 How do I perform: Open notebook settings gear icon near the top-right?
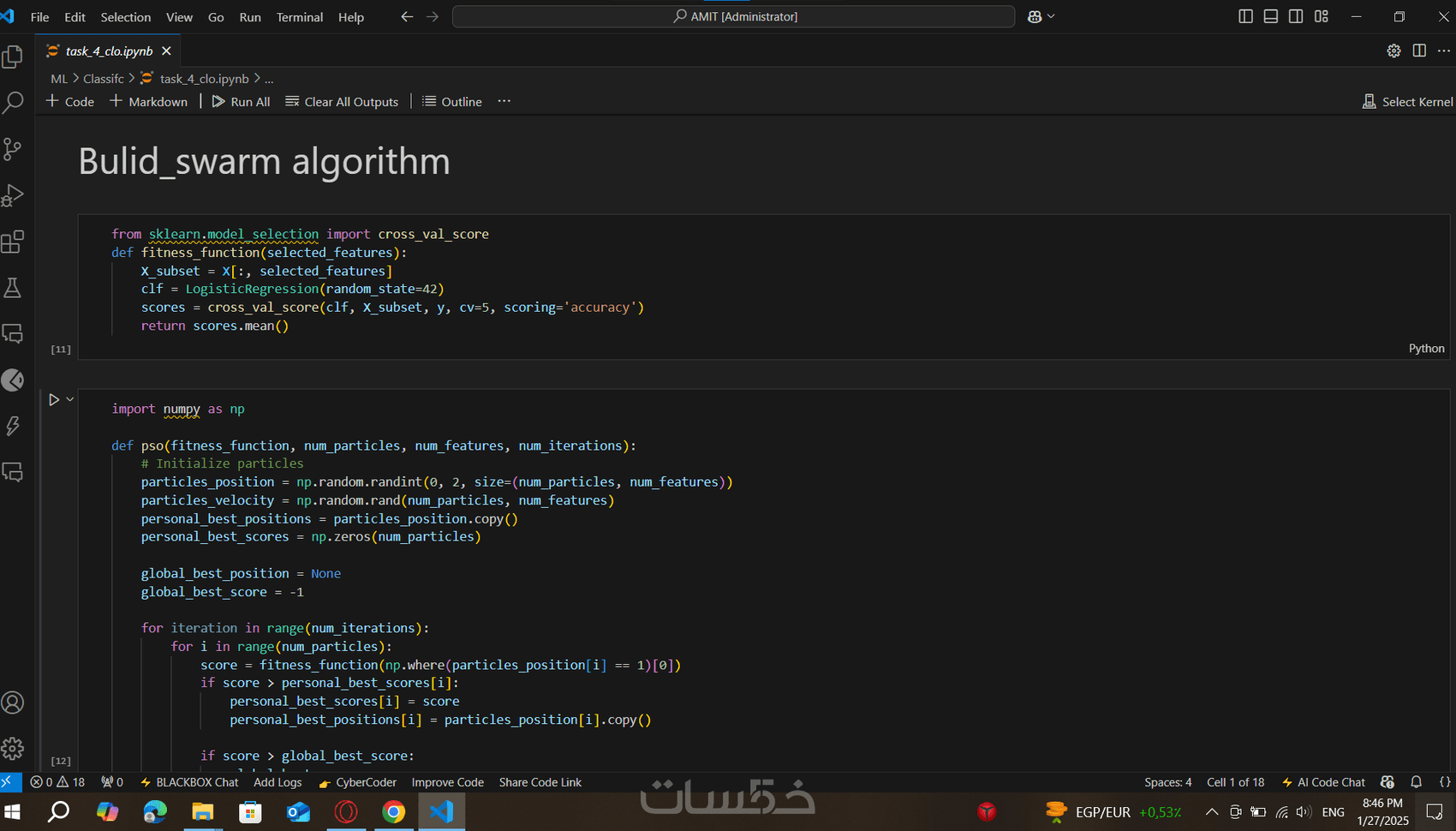[1394, 51]
